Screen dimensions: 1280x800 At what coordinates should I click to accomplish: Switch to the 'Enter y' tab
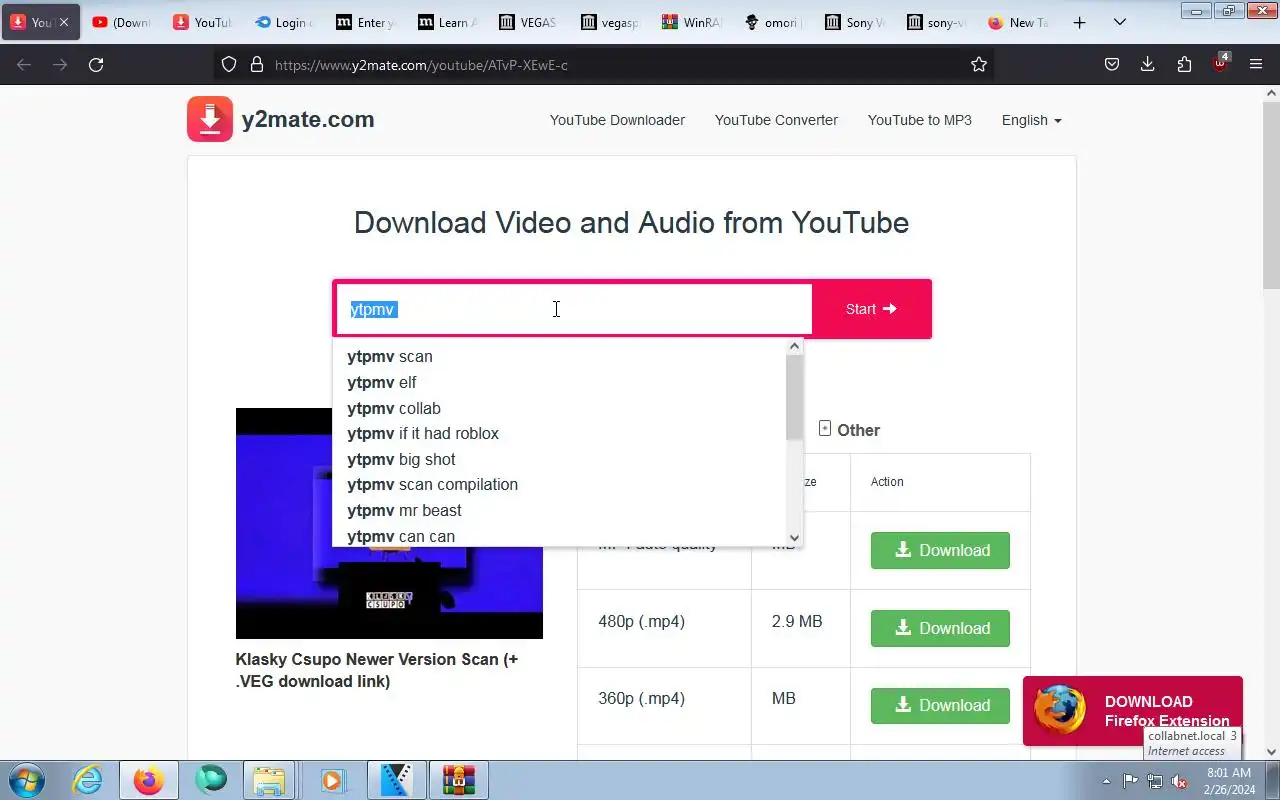[x=366, y=22]
